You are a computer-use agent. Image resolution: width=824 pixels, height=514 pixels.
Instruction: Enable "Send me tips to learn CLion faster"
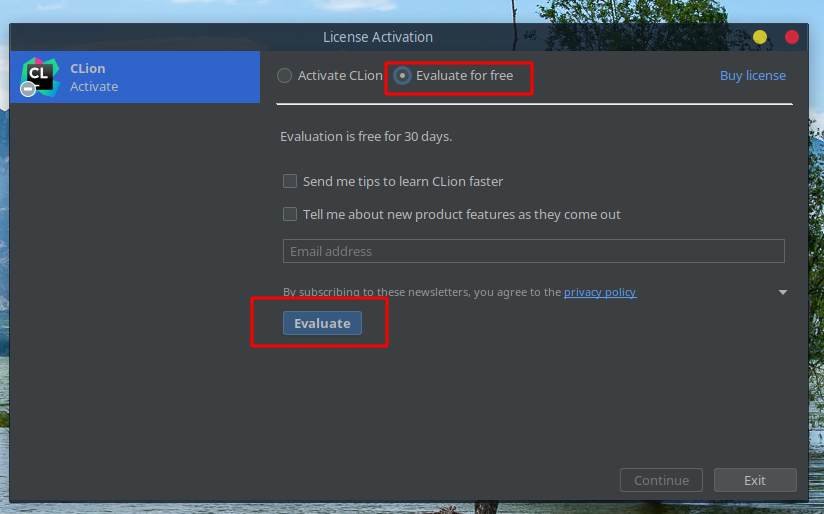click(x=290, y=182)
